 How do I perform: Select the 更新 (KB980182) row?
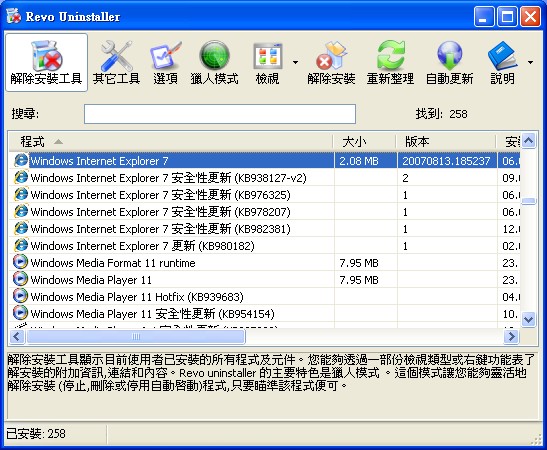[x=264, y=246]
